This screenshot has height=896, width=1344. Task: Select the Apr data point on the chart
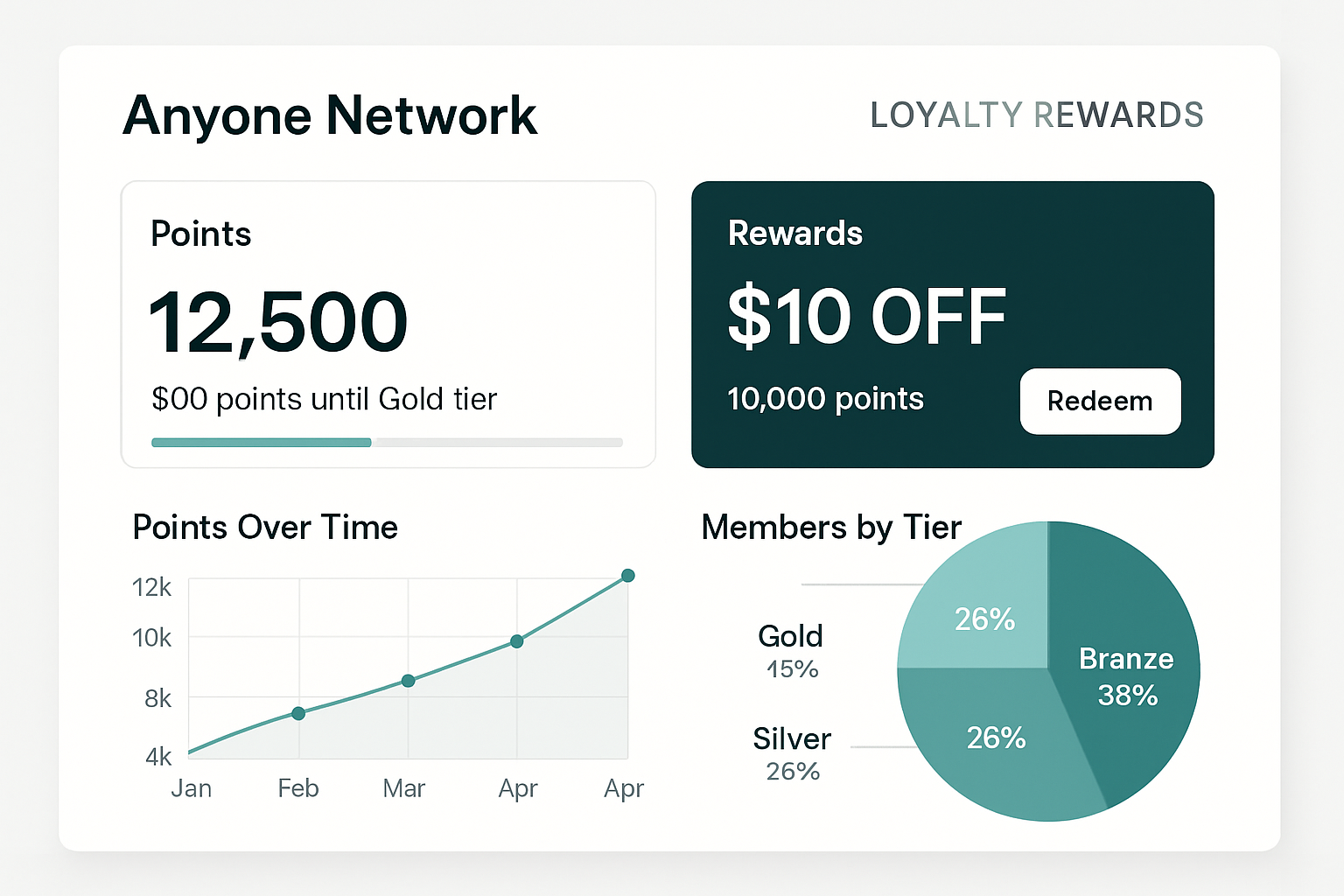click(628, 575)
